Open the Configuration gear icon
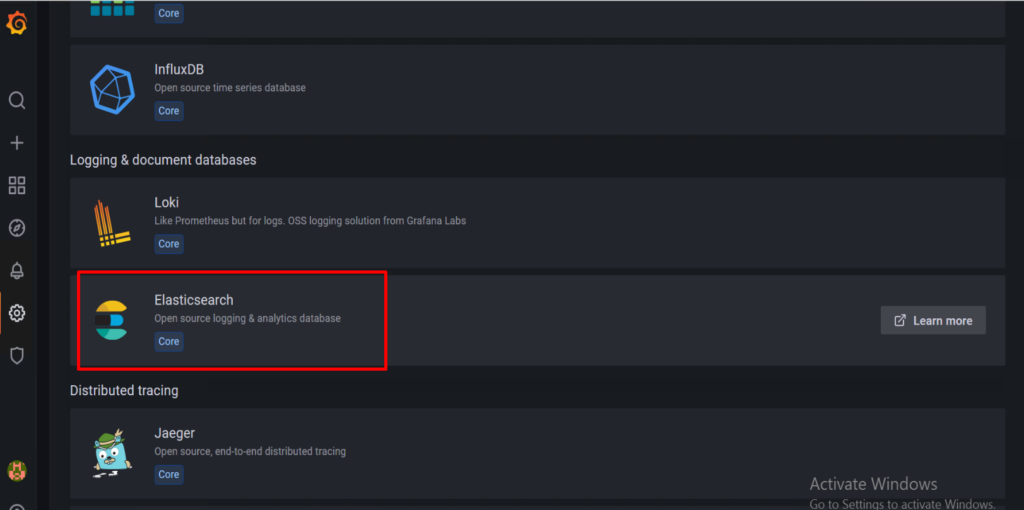Image resolution: width=1024 pixels, height=510 pixels. point(17,313)
